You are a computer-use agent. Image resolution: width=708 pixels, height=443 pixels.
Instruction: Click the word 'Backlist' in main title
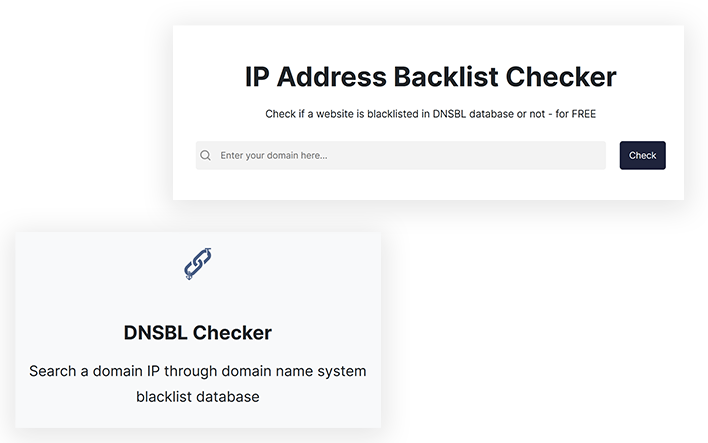point(446,77)
